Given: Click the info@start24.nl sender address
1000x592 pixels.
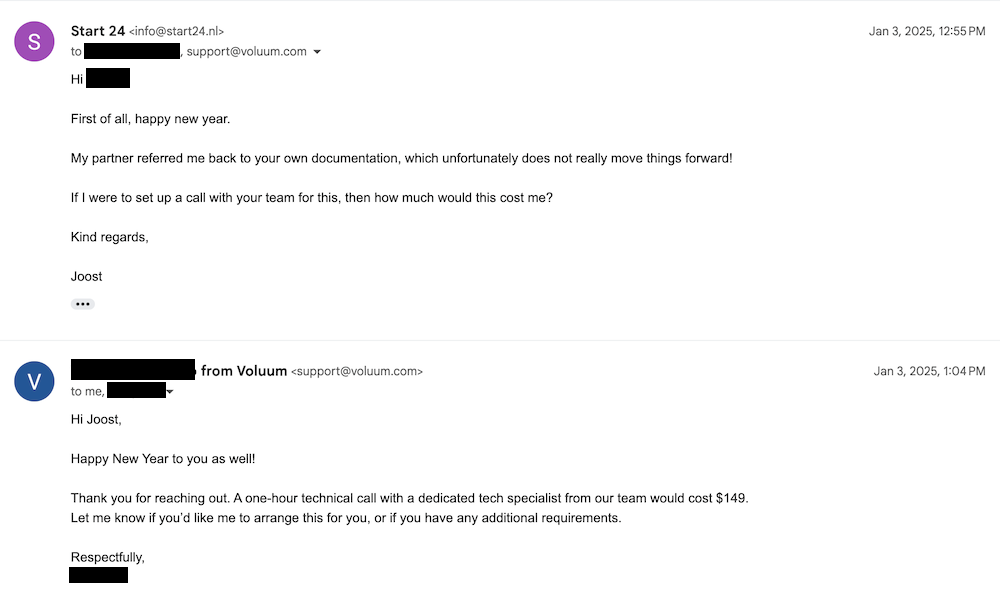Looking at the screenshot, I should (x=177, y=32).
